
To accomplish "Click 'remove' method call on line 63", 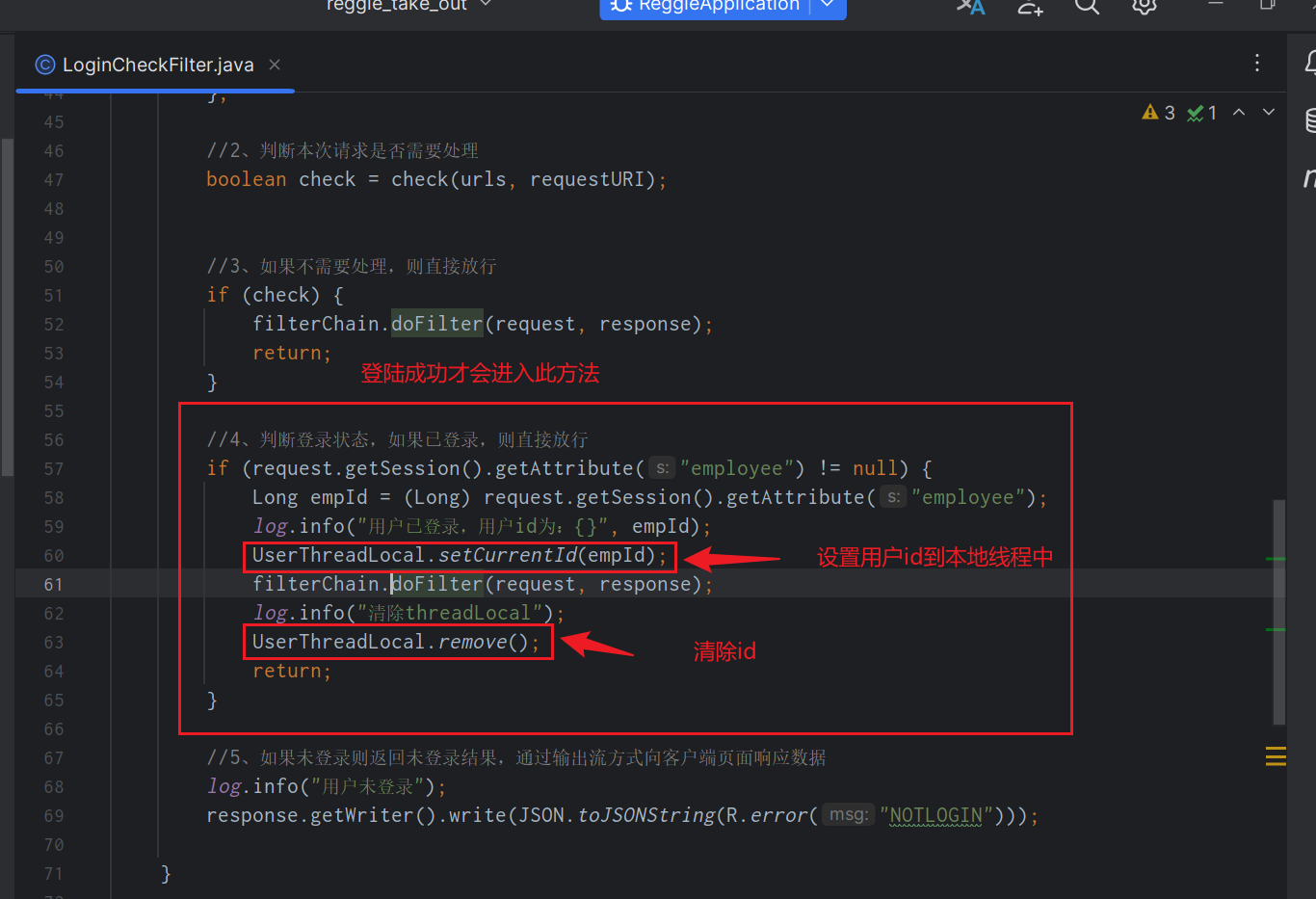I will pos(473,642).
